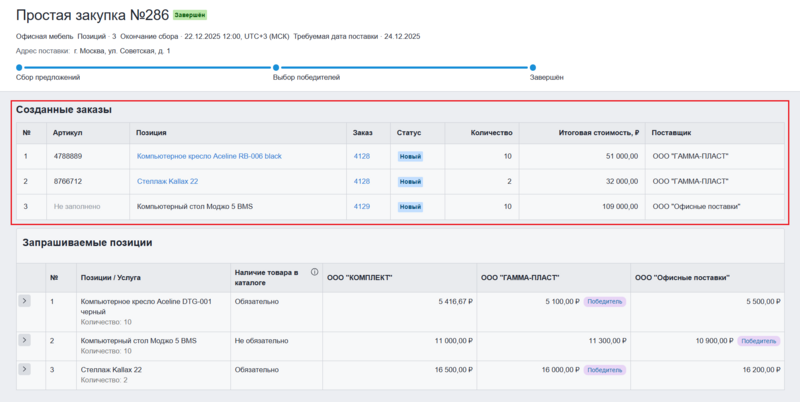Screen dimensions: 800x402
Task: Select the 'Сбор предложений' progress step
Action: 19,67
